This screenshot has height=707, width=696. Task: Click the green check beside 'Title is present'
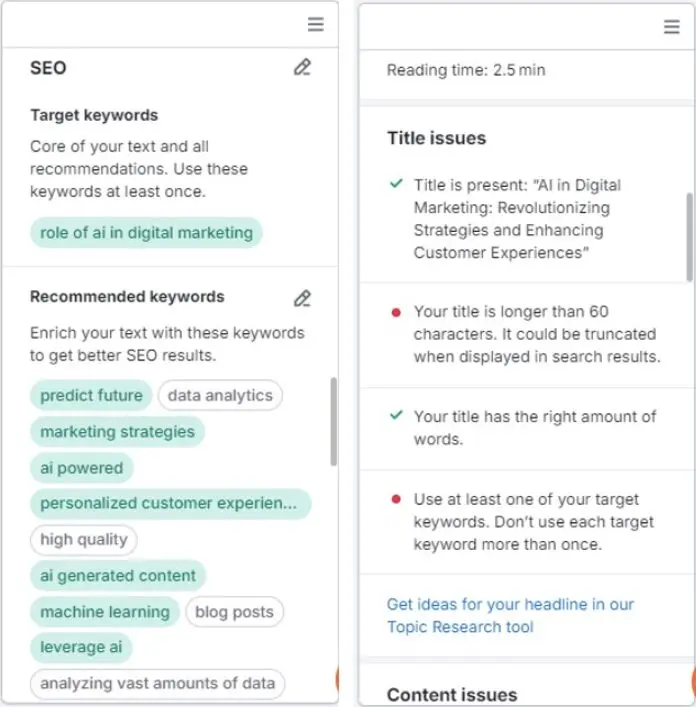coord(396,185)
